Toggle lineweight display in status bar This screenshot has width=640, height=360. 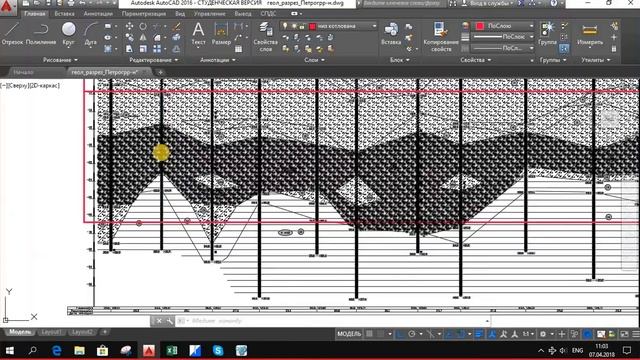[479, 334]
